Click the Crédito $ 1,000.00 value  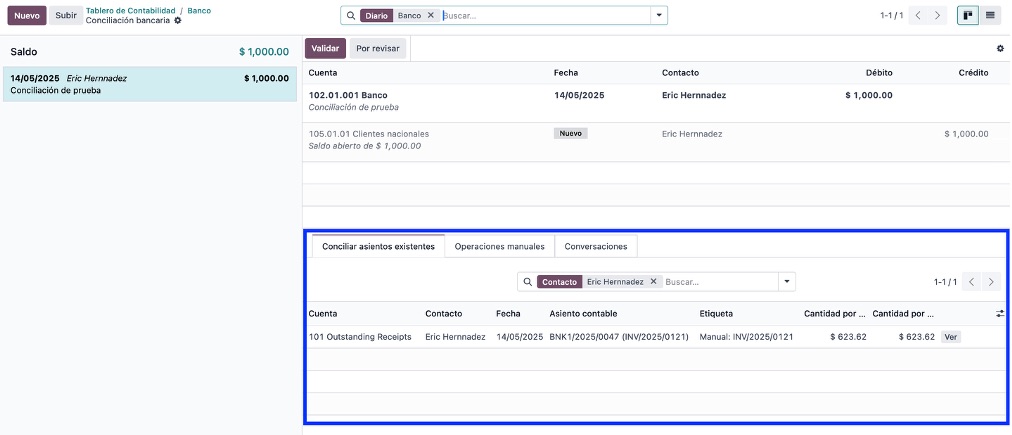point(966,134)
